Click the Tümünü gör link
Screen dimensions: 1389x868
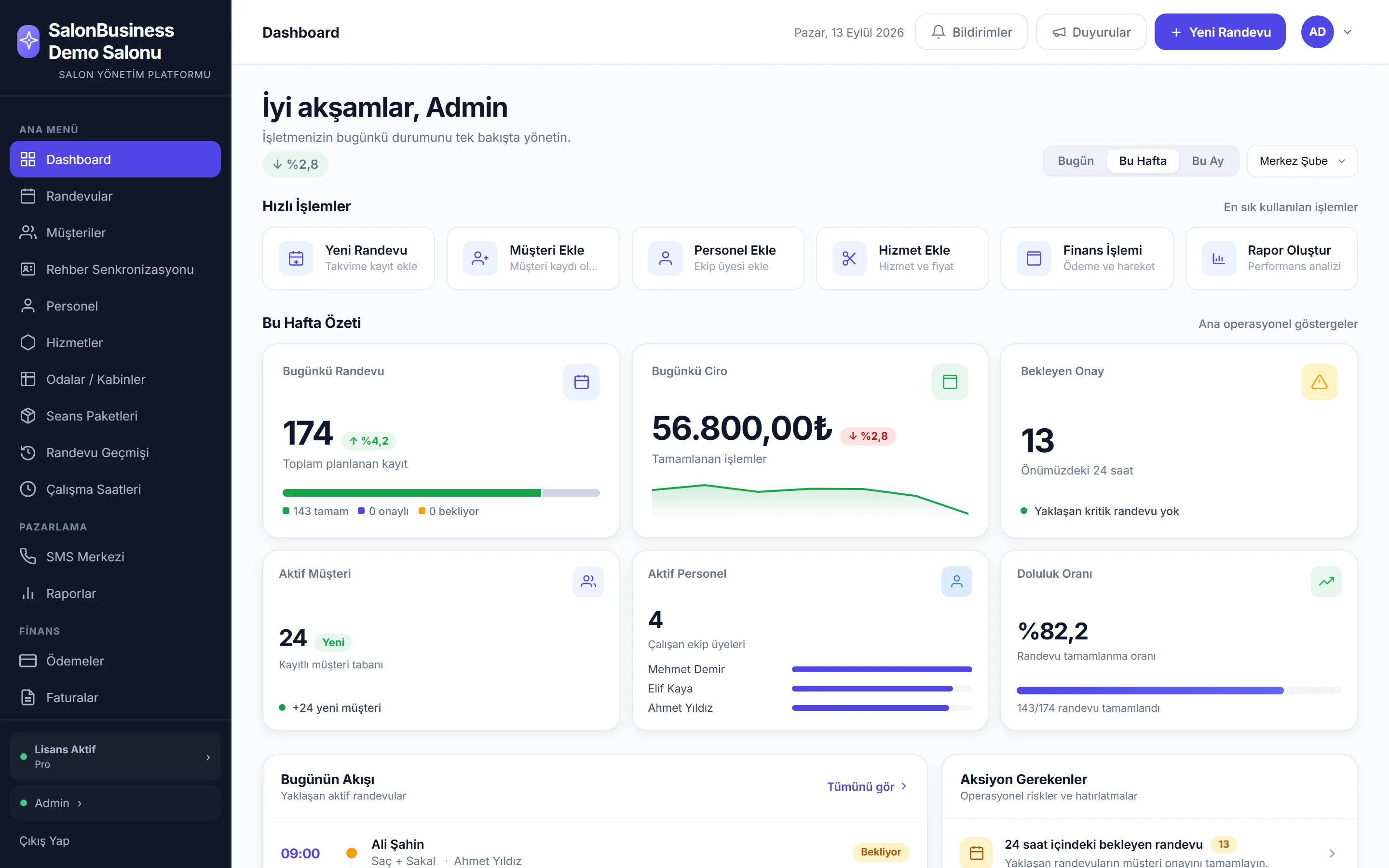pyautogui.click(x=867, y=787)
